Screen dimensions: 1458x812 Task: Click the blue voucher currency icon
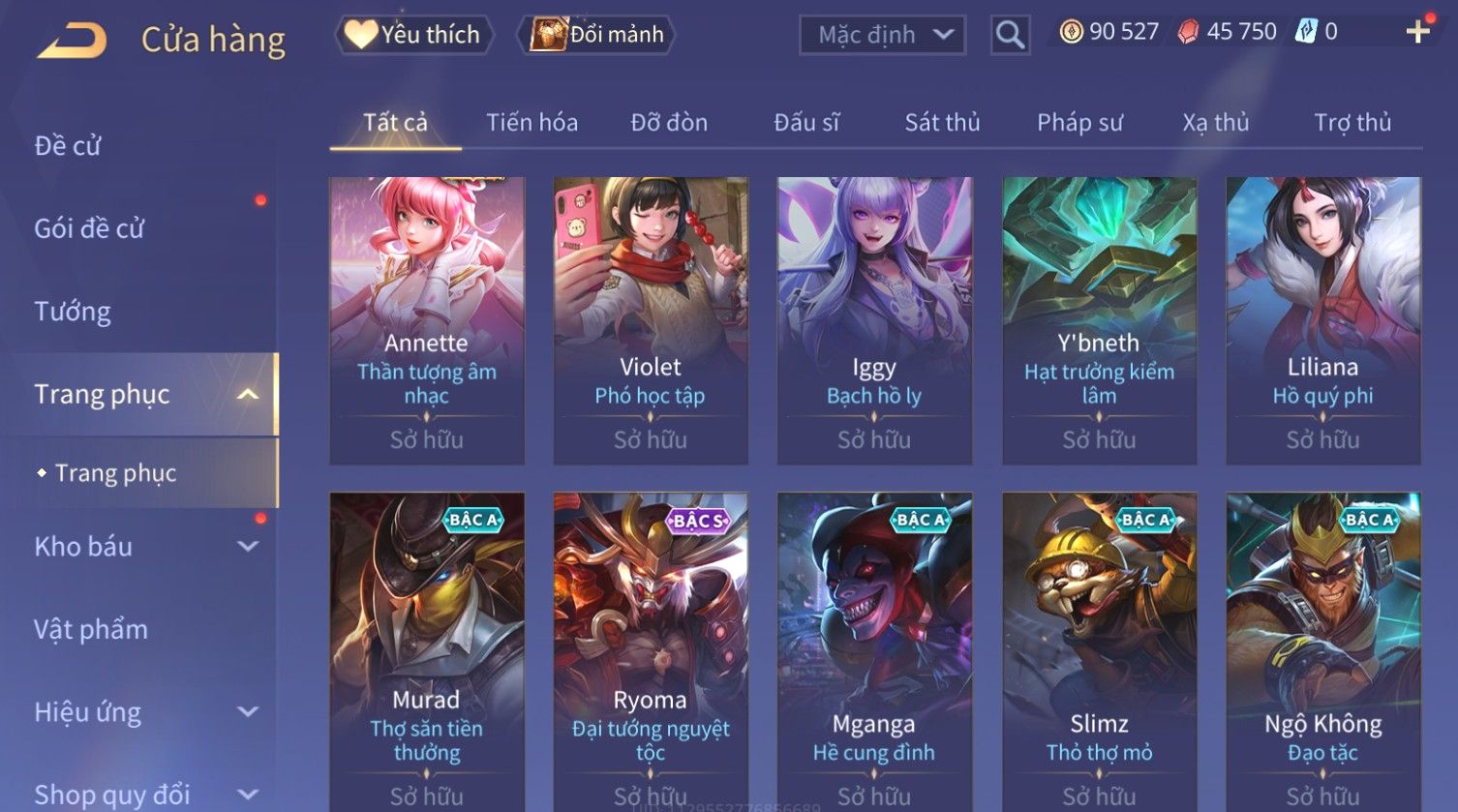[x=1306, y=32]
